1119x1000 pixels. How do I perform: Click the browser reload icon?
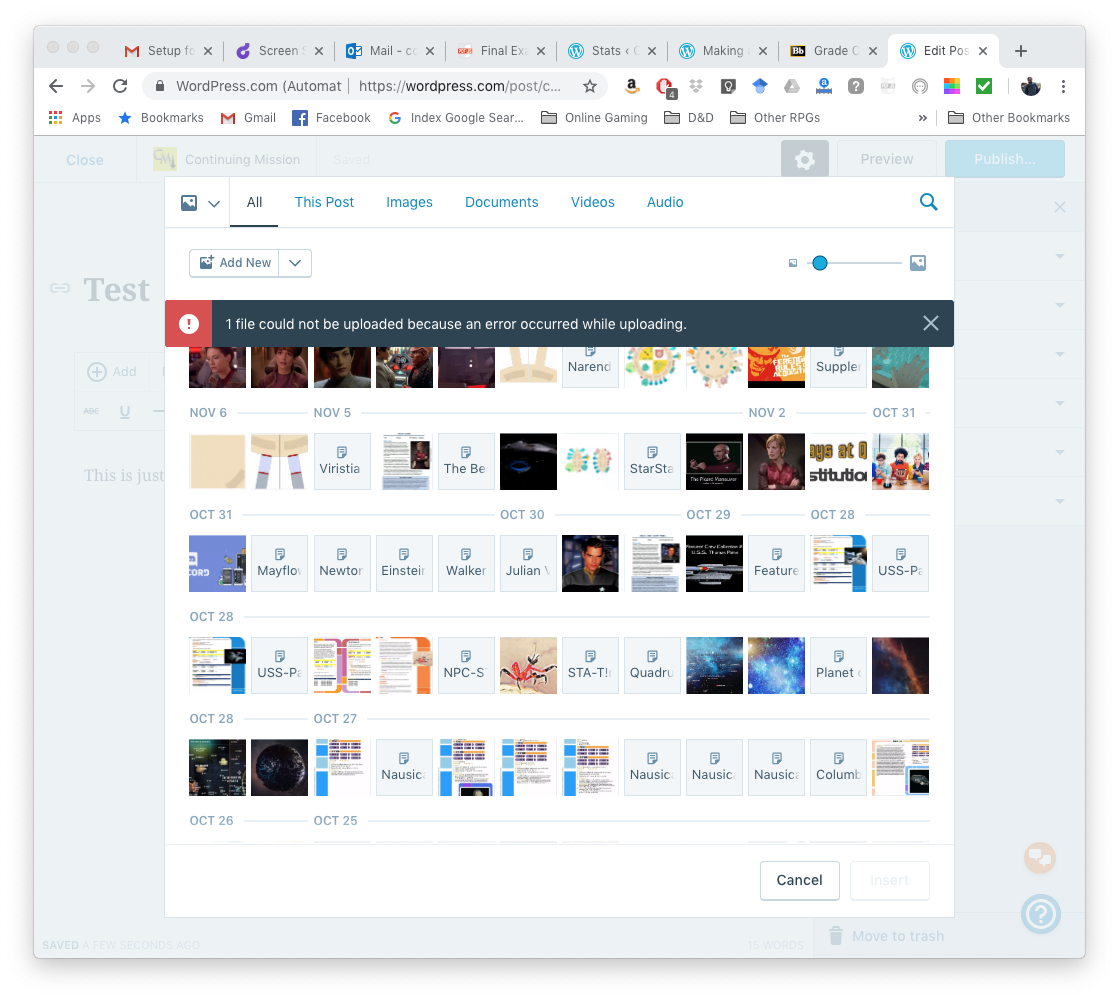(120, 86)
